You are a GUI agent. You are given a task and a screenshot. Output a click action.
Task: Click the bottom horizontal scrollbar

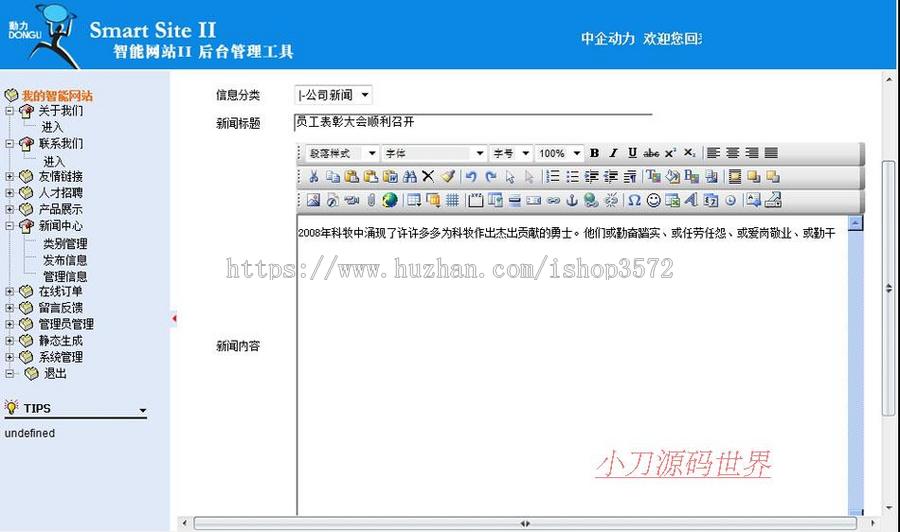pos(525,523)
